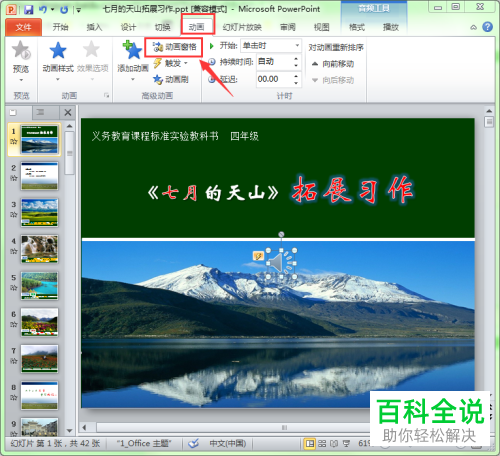500x456 pixels.
Task: Click subtitle text 义务教育课程标准实验教科书
Action: tap(155, 136)
